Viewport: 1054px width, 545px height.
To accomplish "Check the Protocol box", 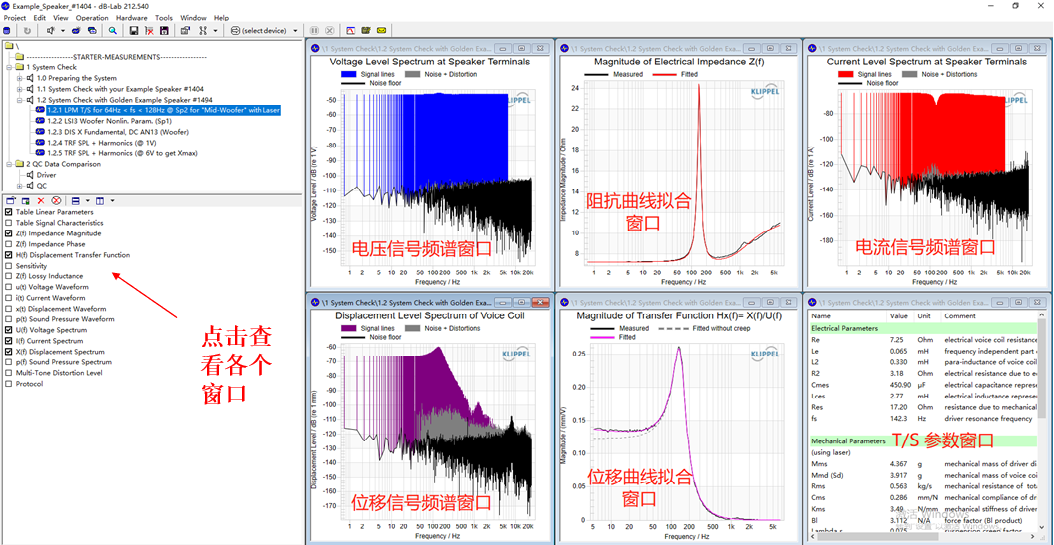I will click(8, 384).
